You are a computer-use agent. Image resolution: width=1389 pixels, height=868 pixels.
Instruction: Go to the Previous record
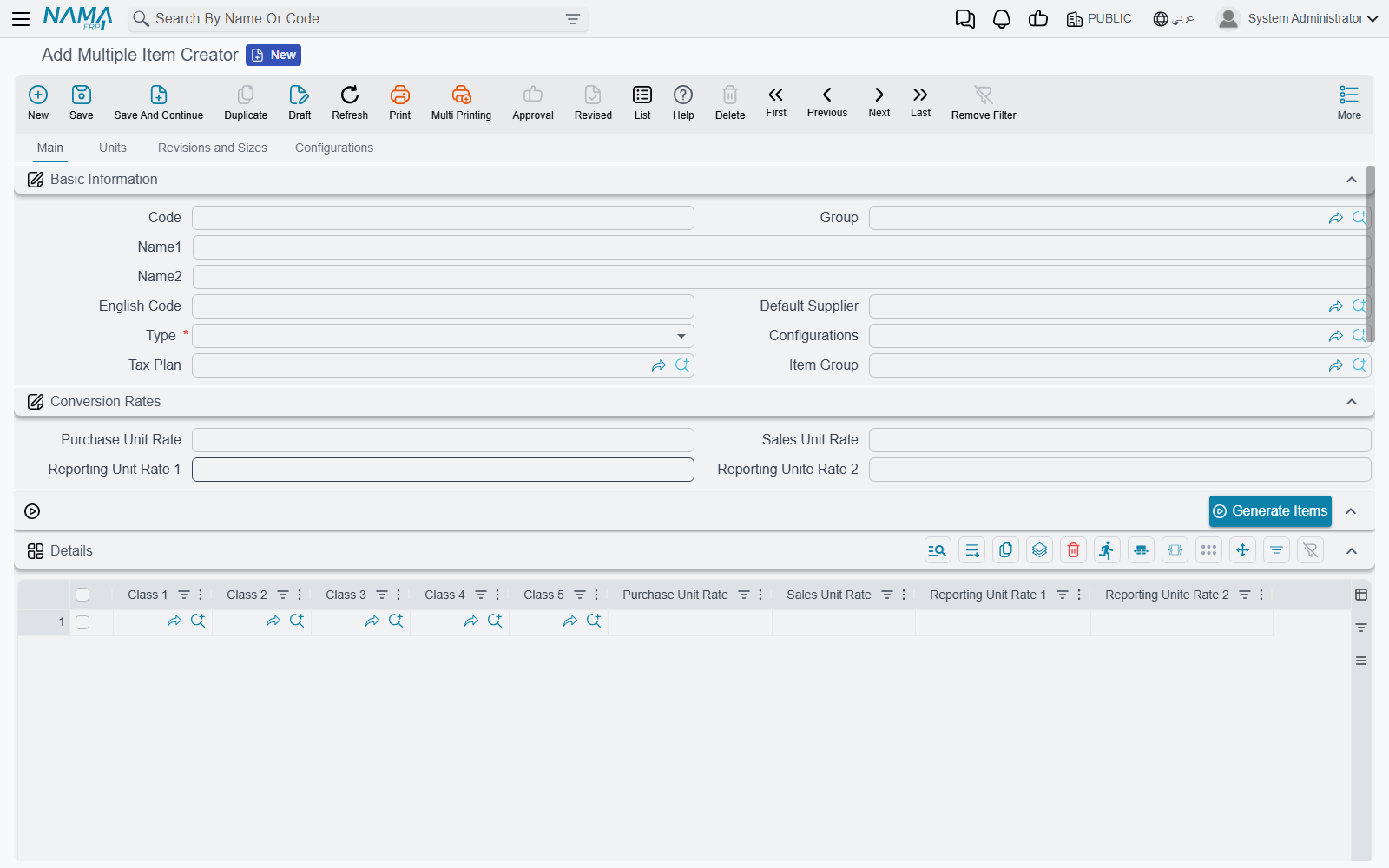point(827,102)
